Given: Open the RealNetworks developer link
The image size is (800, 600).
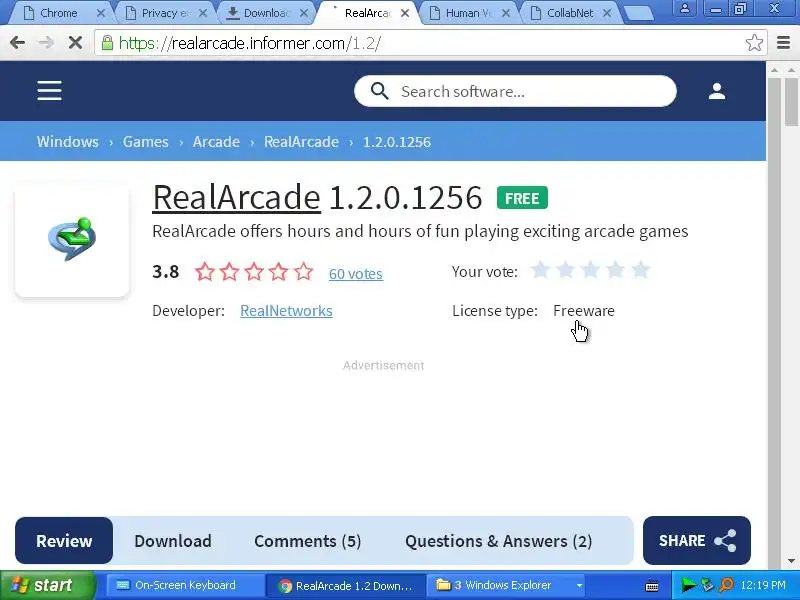Looking at the screenshot, I should coord(286,311).
